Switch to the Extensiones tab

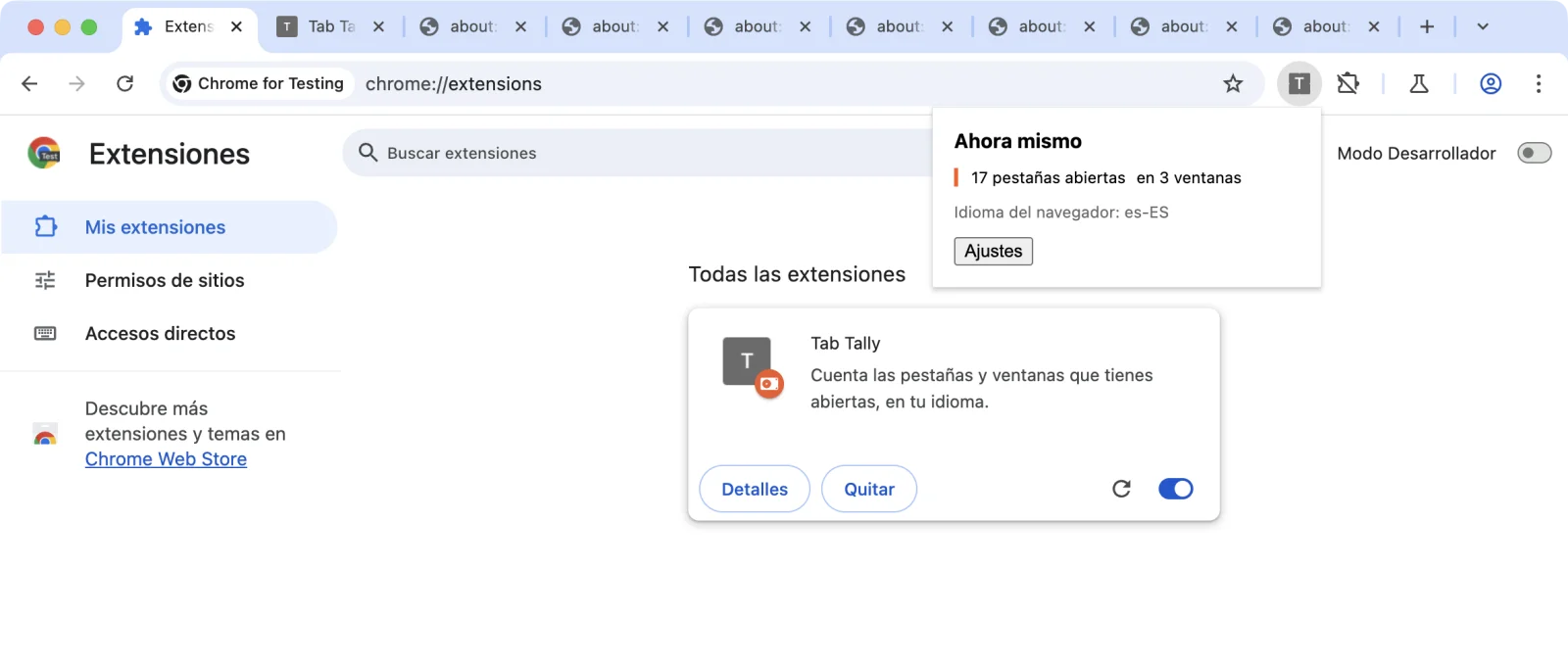[188, 26]
